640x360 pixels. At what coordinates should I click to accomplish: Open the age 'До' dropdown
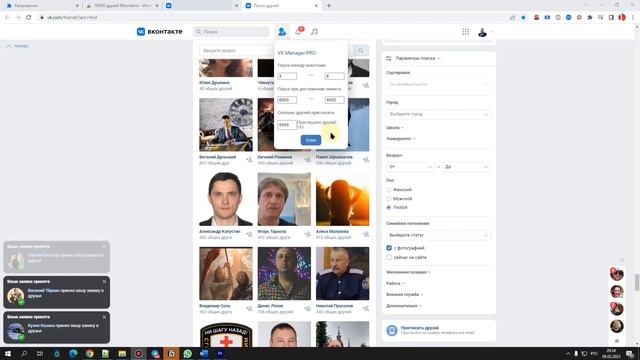click(x=466, y=167)
